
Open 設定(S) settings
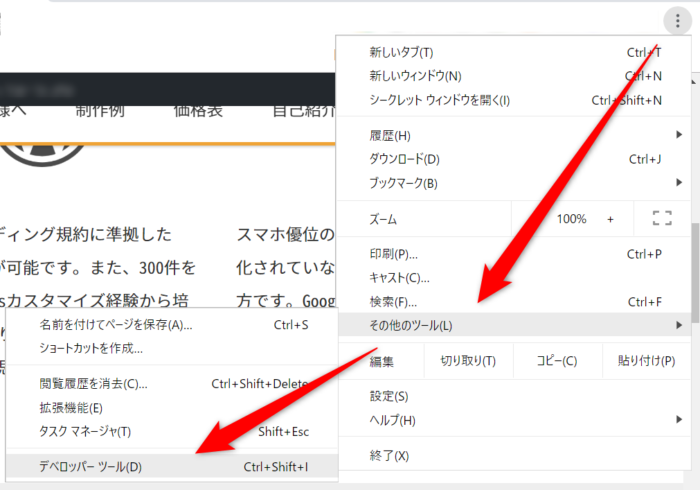pyautogui.click(x=388, y=397)
